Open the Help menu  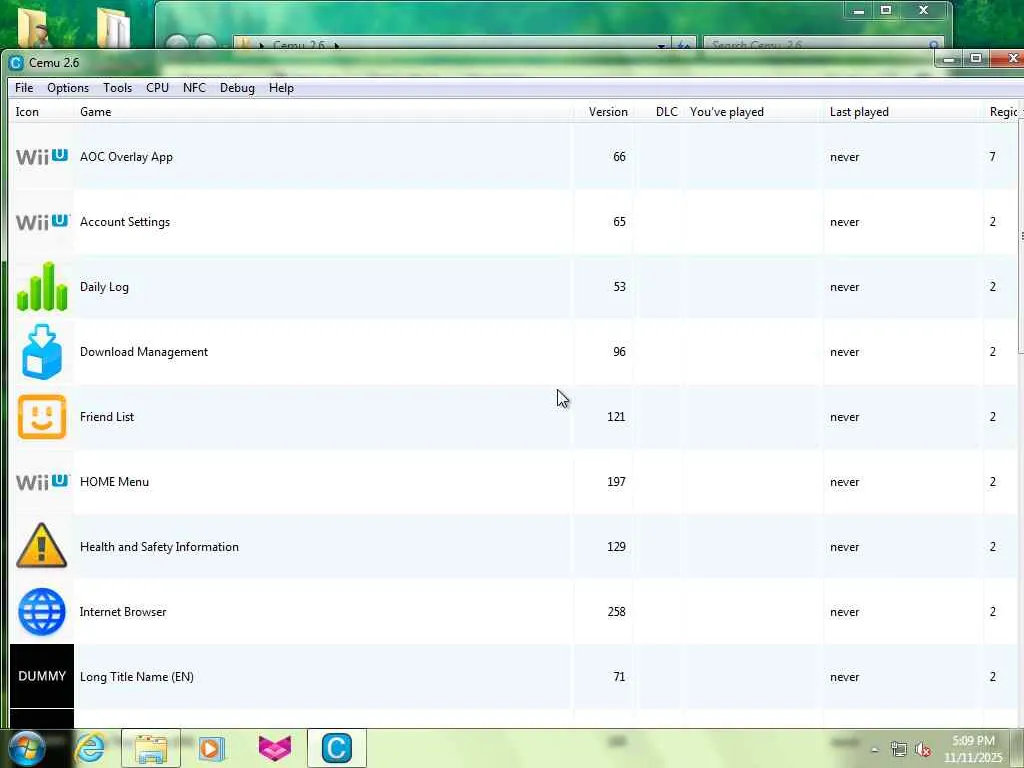[281, 88]
